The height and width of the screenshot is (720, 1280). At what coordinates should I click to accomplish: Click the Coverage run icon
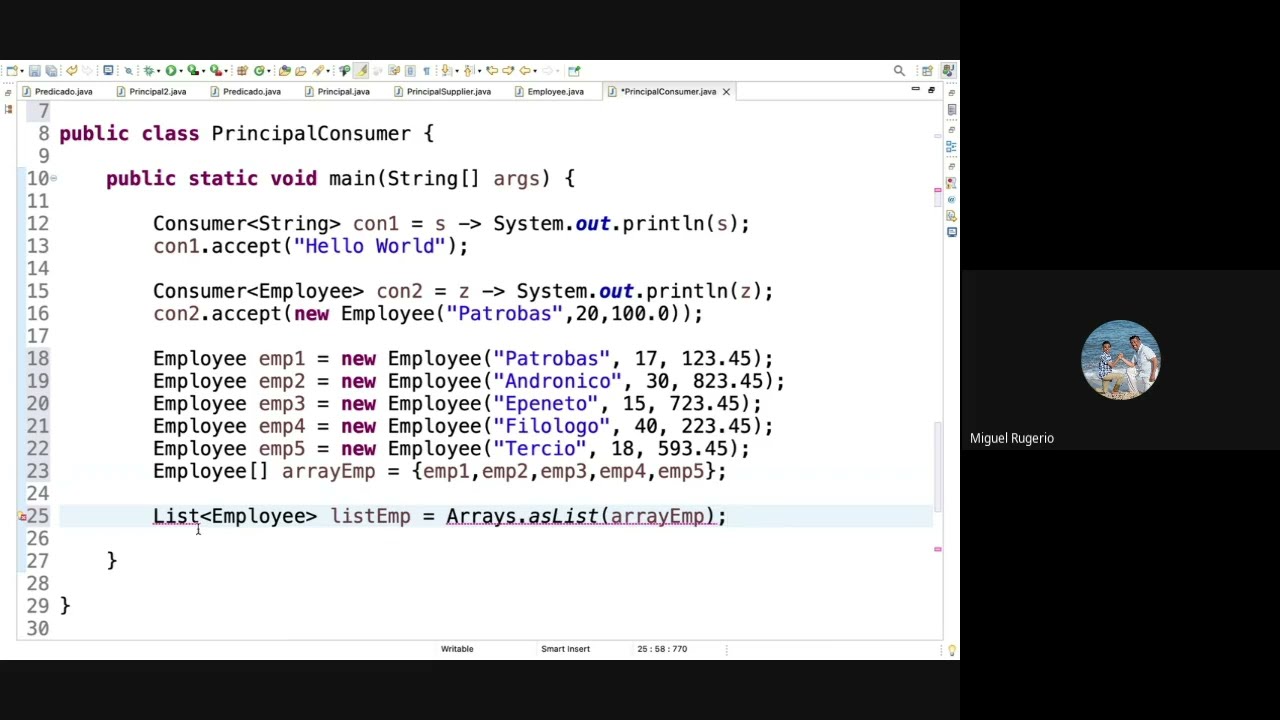[191, 71]
